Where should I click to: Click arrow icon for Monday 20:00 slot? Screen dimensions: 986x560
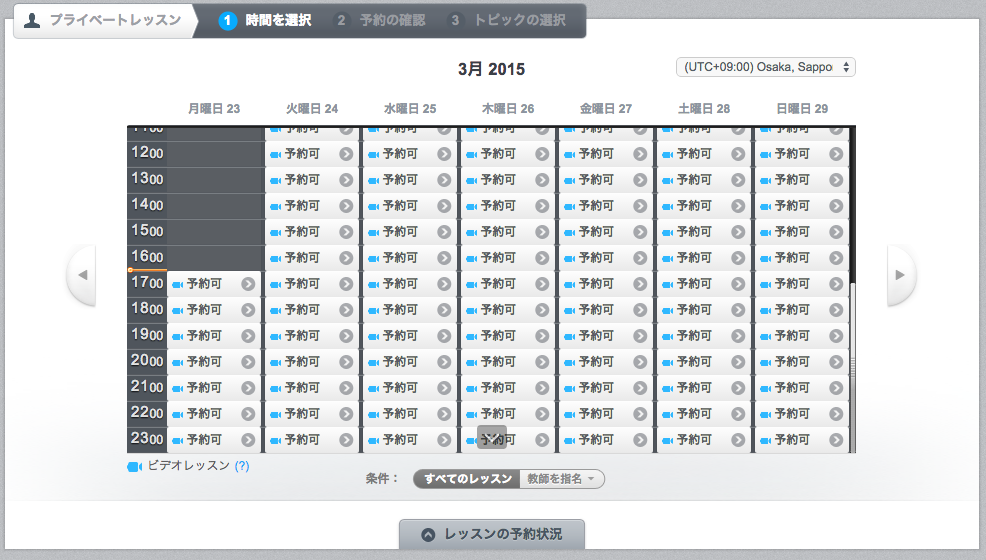248,362
